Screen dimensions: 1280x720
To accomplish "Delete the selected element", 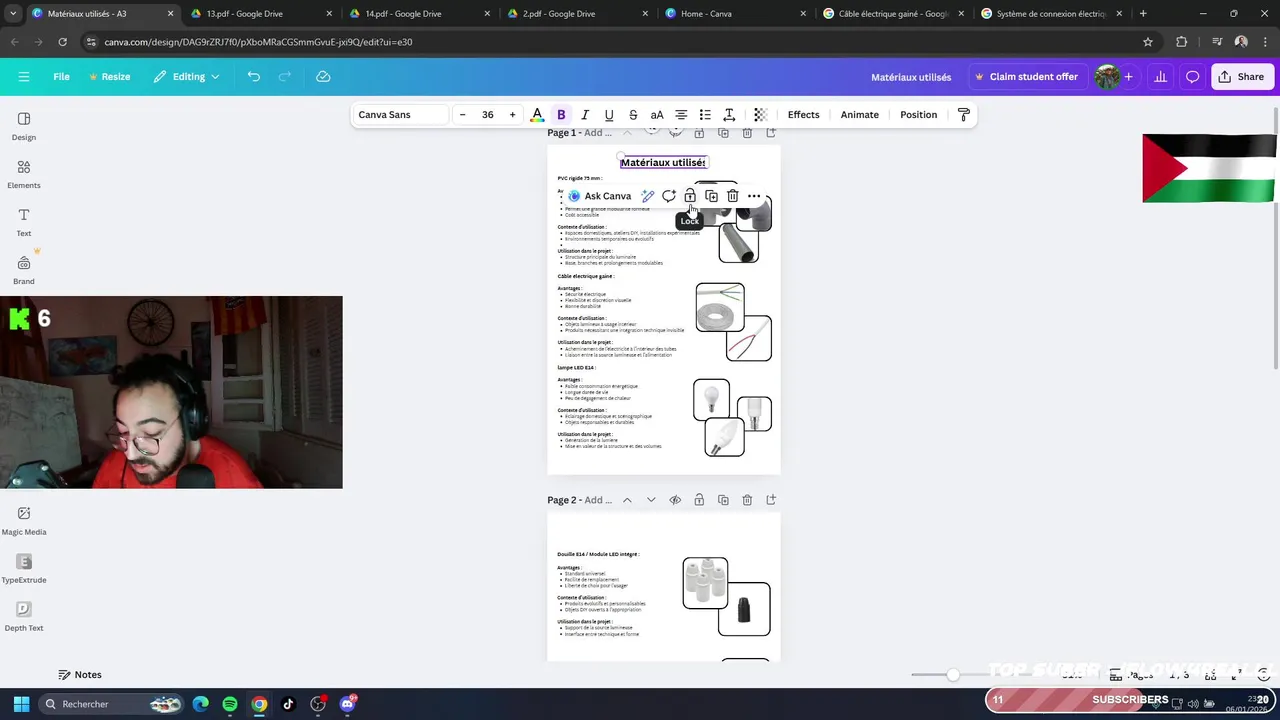I will 732,196.
